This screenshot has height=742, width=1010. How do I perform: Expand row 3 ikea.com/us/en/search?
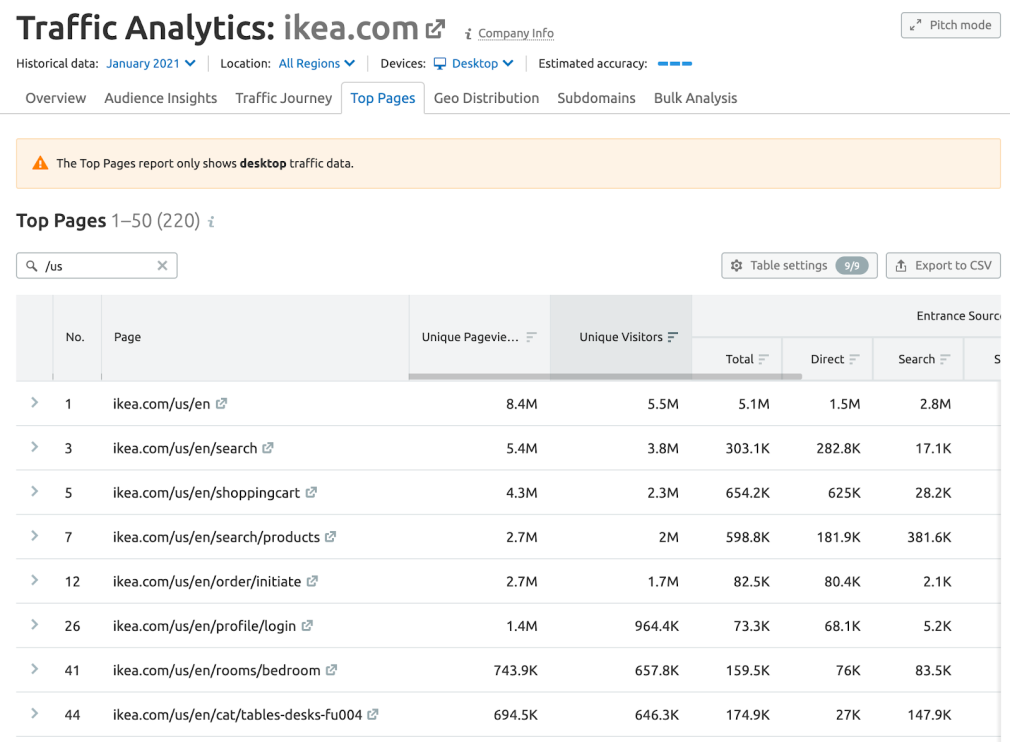pyautogui.click(x=35, y=447)
